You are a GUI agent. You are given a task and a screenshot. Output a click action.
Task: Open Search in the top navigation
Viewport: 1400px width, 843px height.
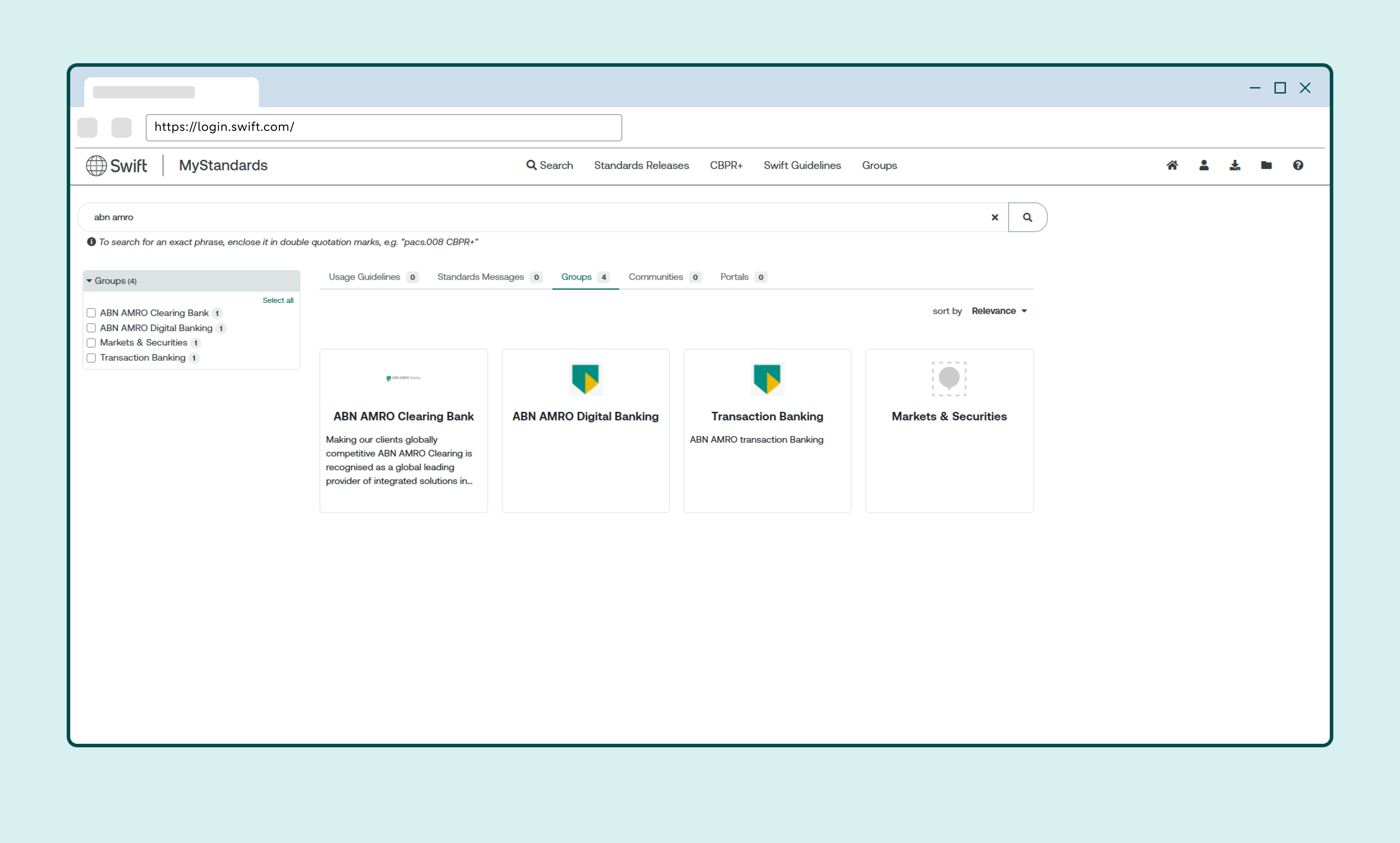(549, 165)
